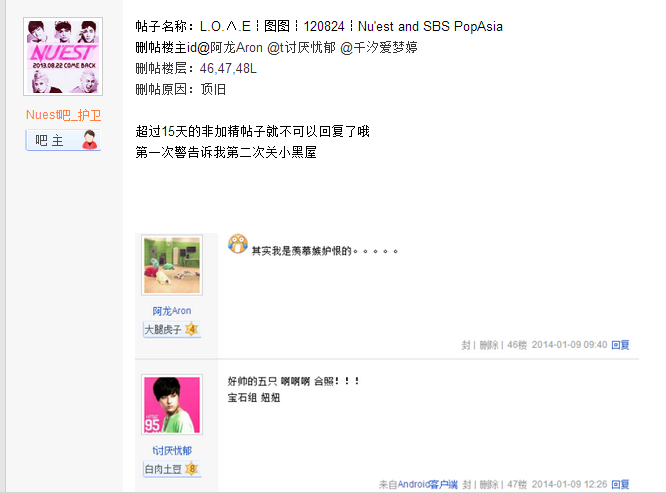This screenshot has height=493, width=666.
Task: Click the 大腿虎子 level 4 badge
Action: (172, 329)
